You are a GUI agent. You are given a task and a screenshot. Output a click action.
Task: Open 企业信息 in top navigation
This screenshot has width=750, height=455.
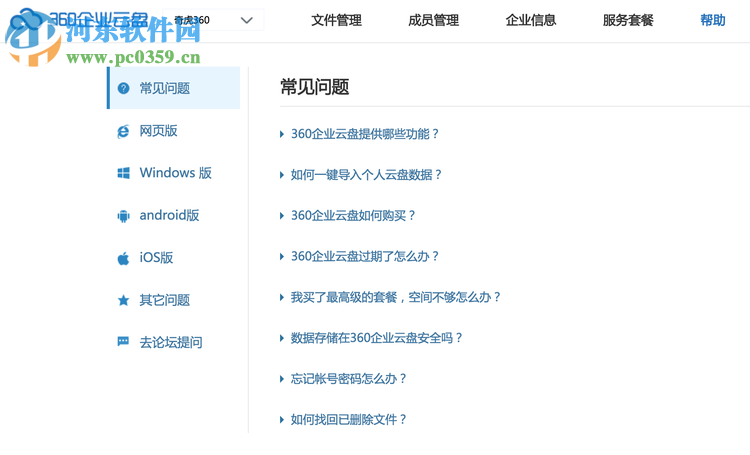(x=531, y=20)
